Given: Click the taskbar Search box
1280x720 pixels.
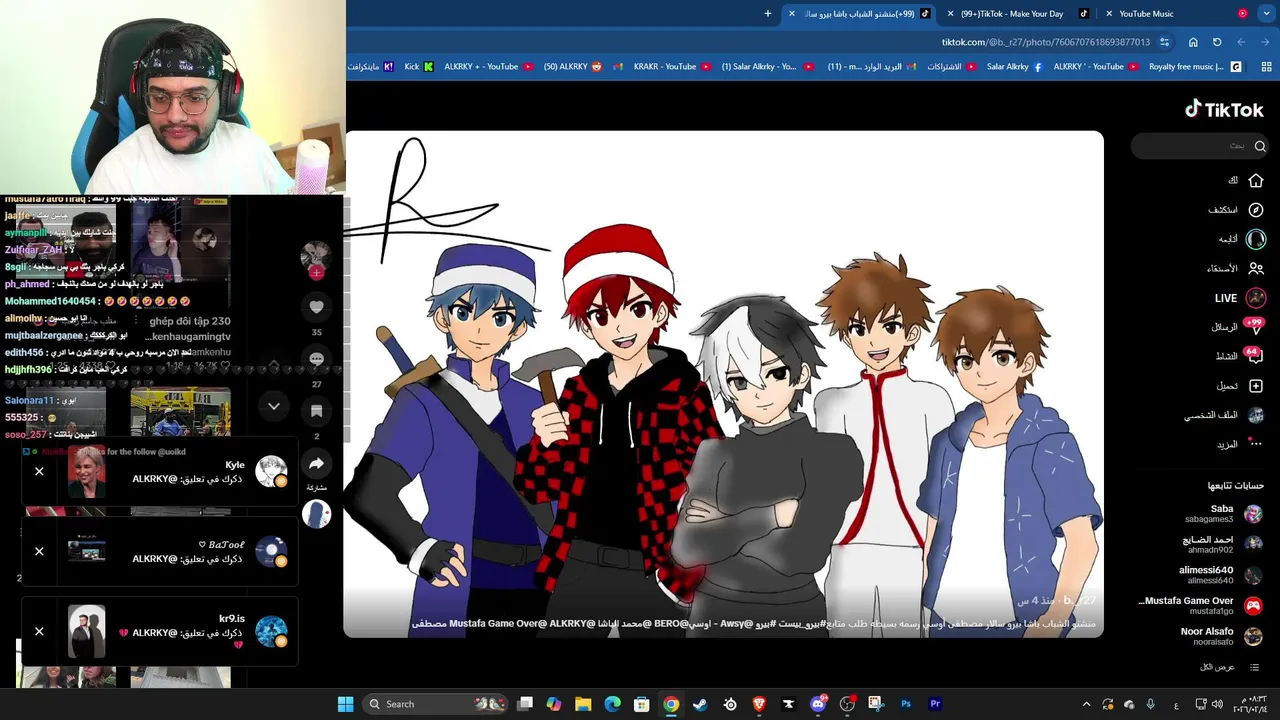Looking at the screenshot, I should 433,704.
